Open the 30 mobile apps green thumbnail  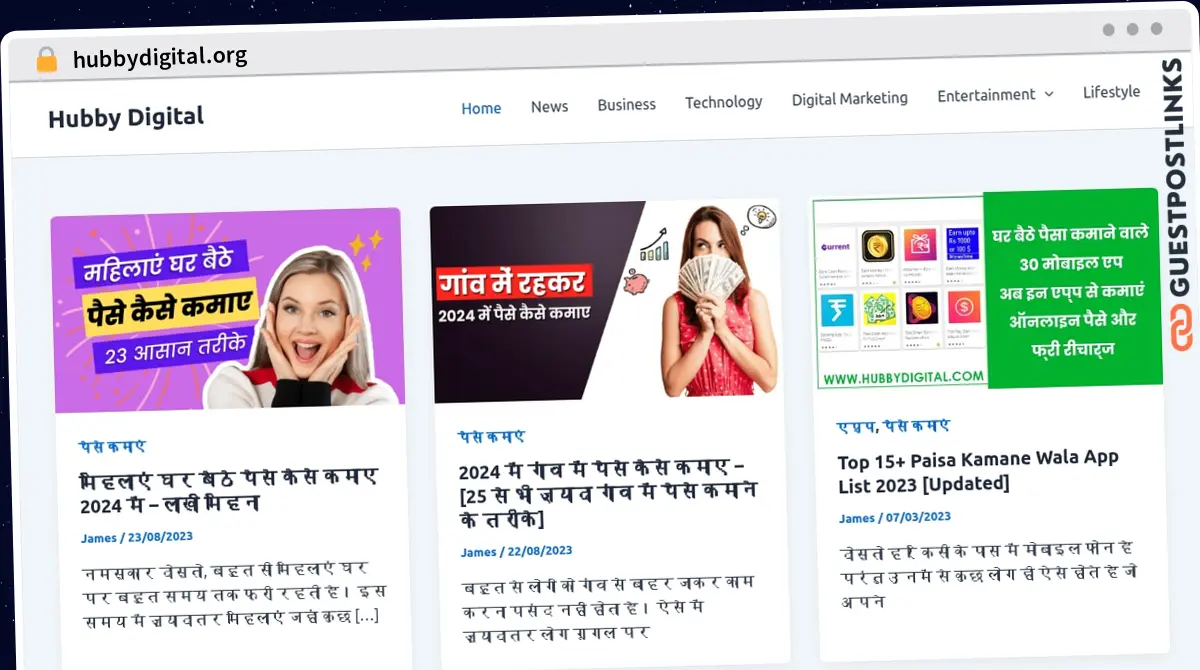[x=987, y=290]
